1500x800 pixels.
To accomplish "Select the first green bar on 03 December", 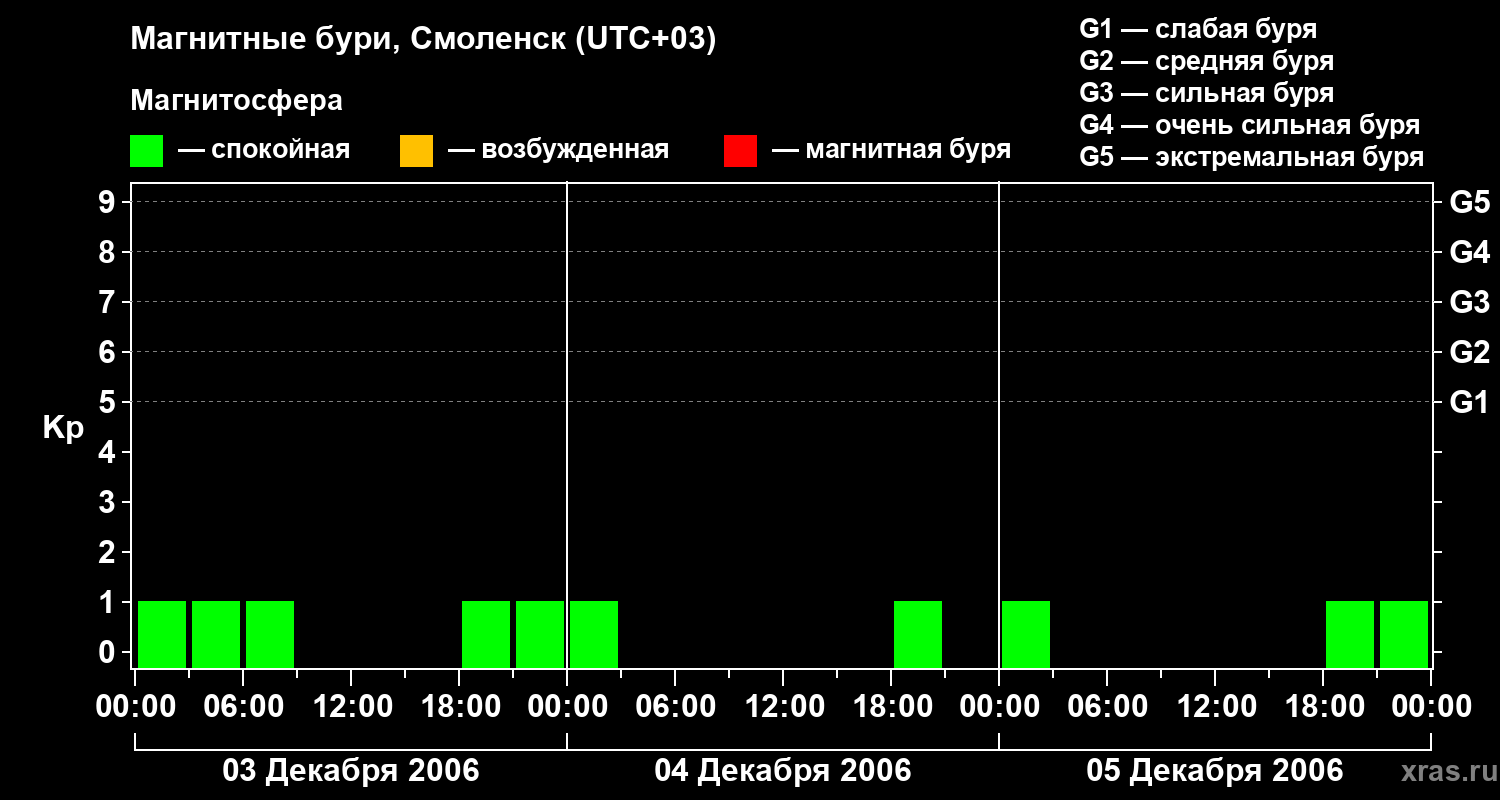I will (162, 634).
